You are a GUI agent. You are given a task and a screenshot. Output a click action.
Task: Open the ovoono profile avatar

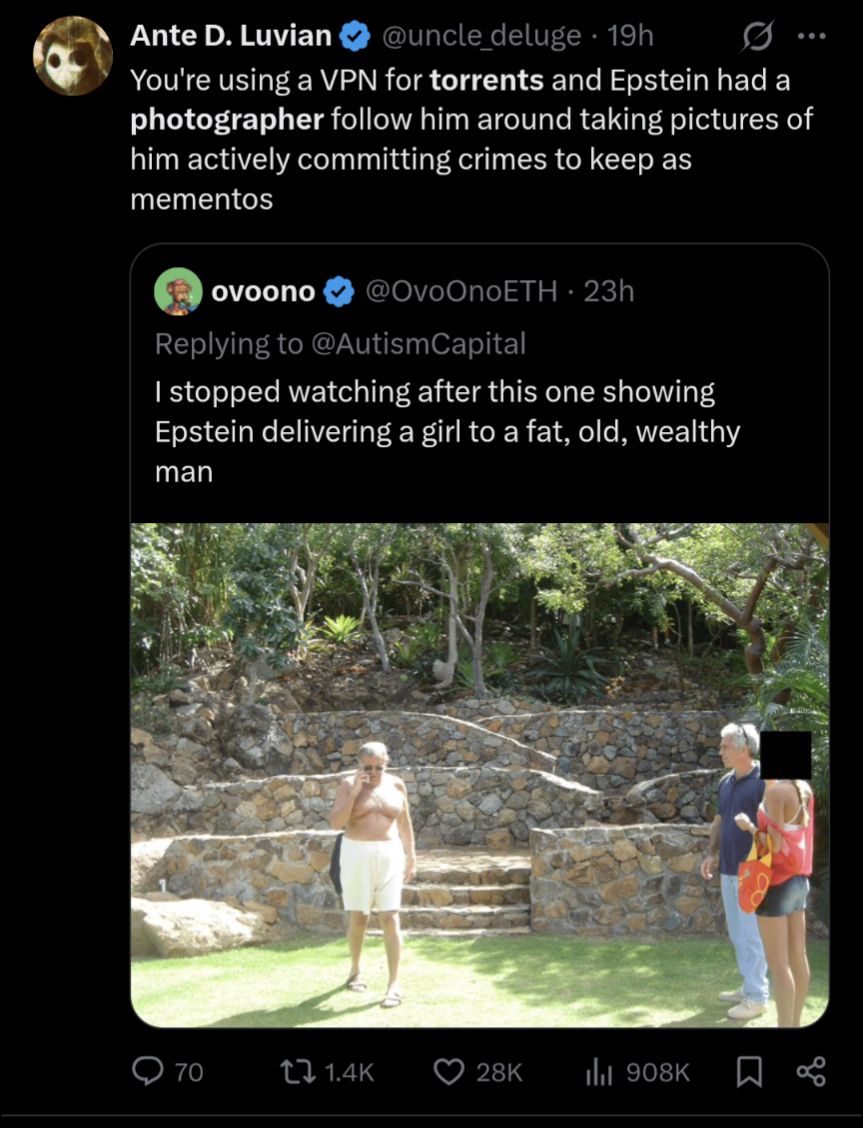pyautogui.click(x=178, y=291)
